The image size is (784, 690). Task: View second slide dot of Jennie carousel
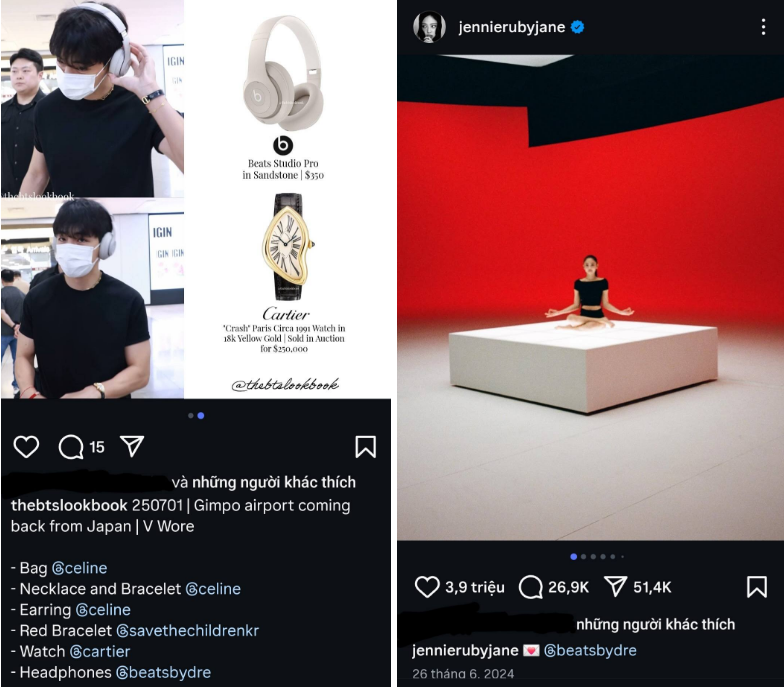pyautogui.click(x=583, y=556)
